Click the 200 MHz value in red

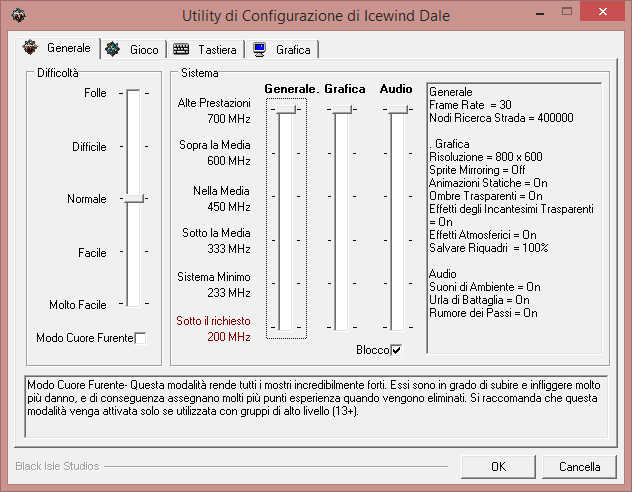pos(229,337)
